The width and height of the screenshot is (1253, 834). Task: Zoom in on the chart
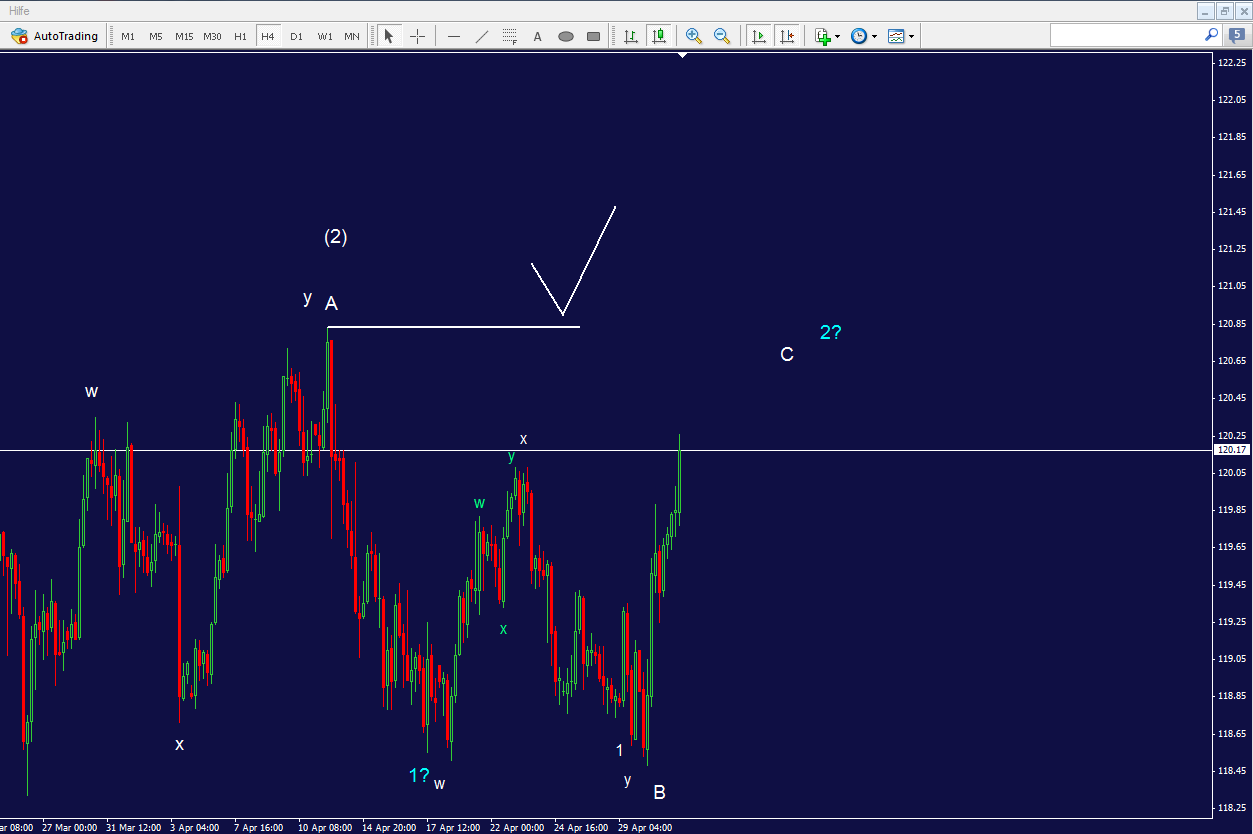coord(693,36)
